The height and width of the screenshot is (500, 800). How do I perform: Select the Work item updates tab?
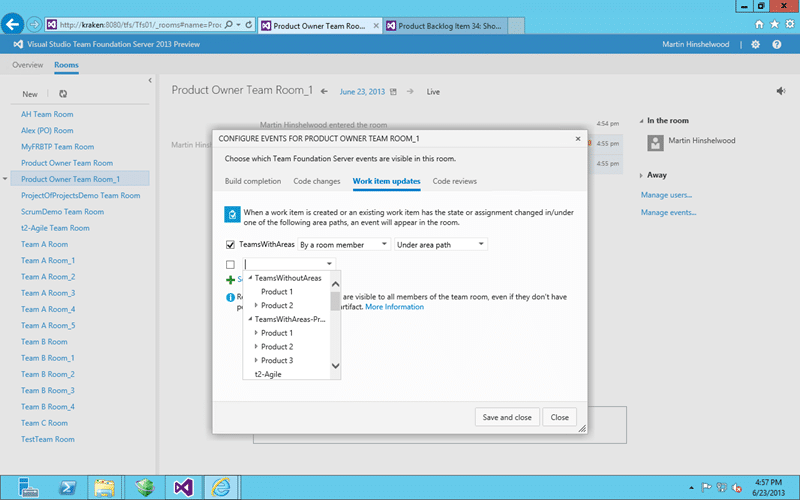(x=387, y=181)
